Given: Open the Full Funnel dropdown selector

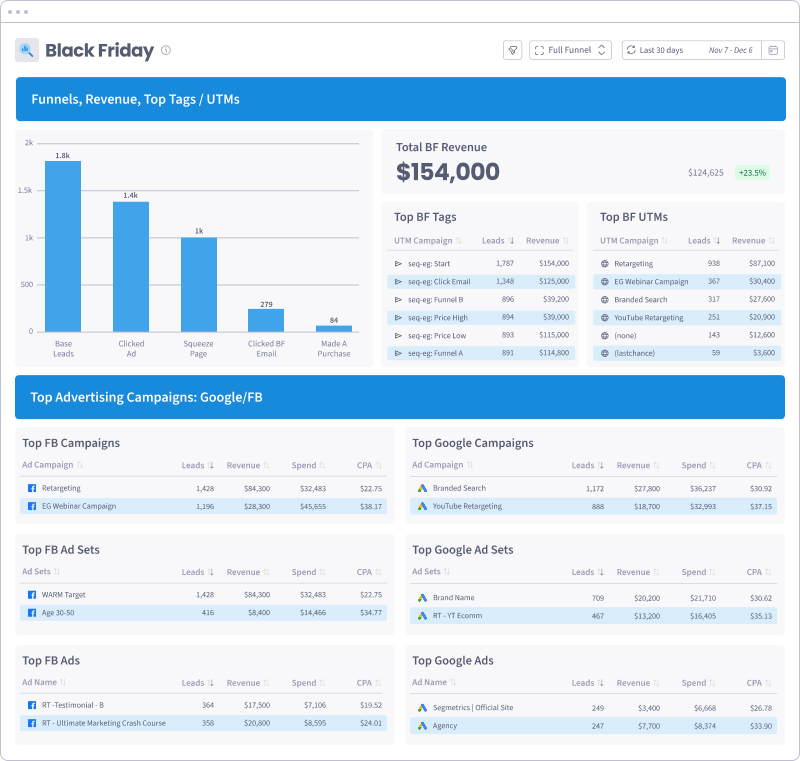Looking at the screenshot, I should [570, 50].
